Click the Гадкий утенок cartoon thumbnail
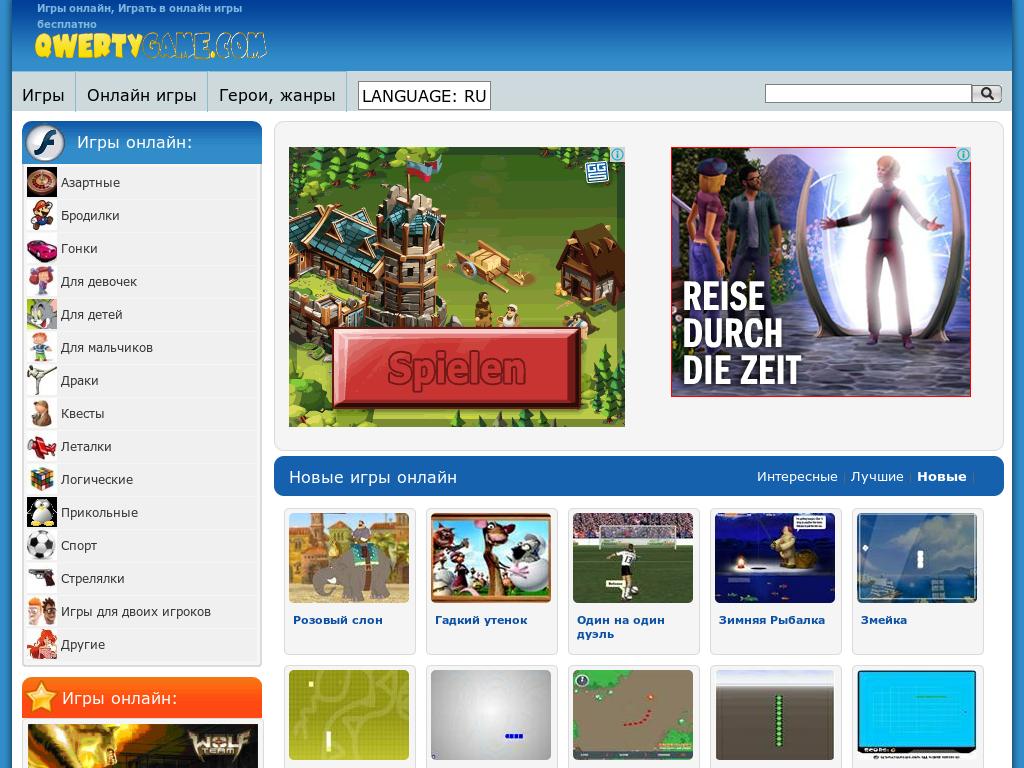1024x768 pixels. [491, 558]
